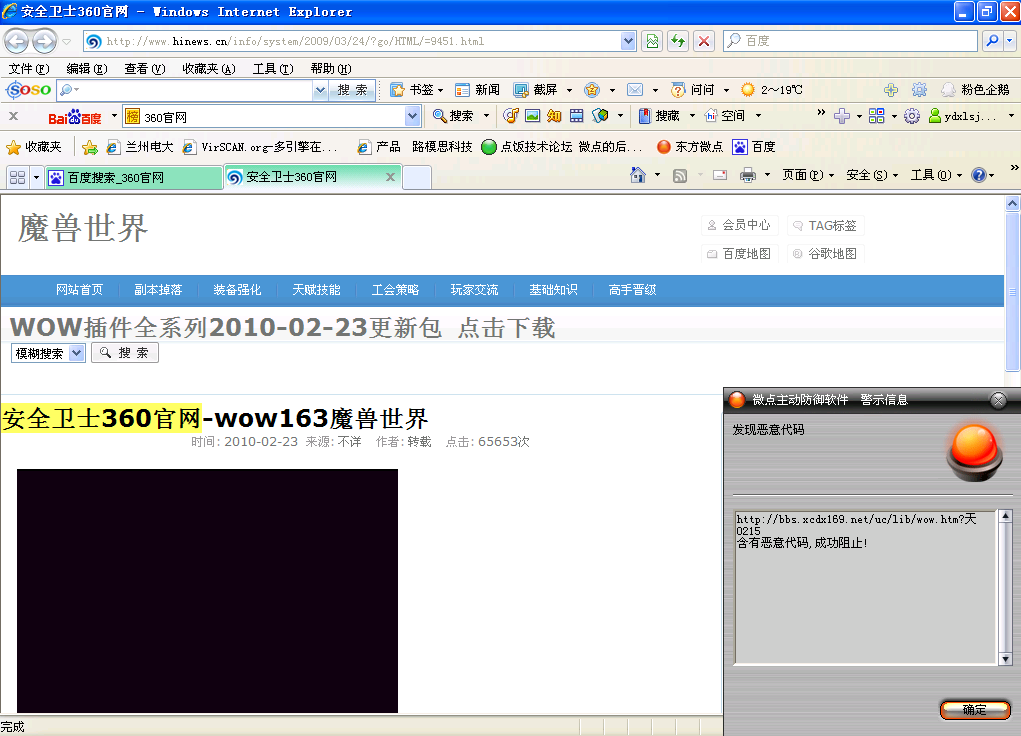The height and width of the screenshot is (736, 1021).
Task: Open the 会员中心 link
Action: click(x=740, y=225)
